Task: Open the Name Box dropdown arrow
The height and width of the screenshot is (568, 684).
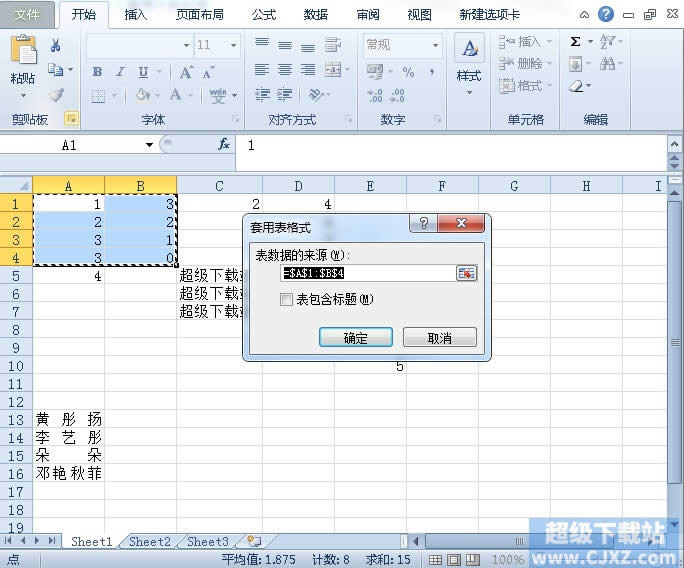Action: click(x=149, y=145)
